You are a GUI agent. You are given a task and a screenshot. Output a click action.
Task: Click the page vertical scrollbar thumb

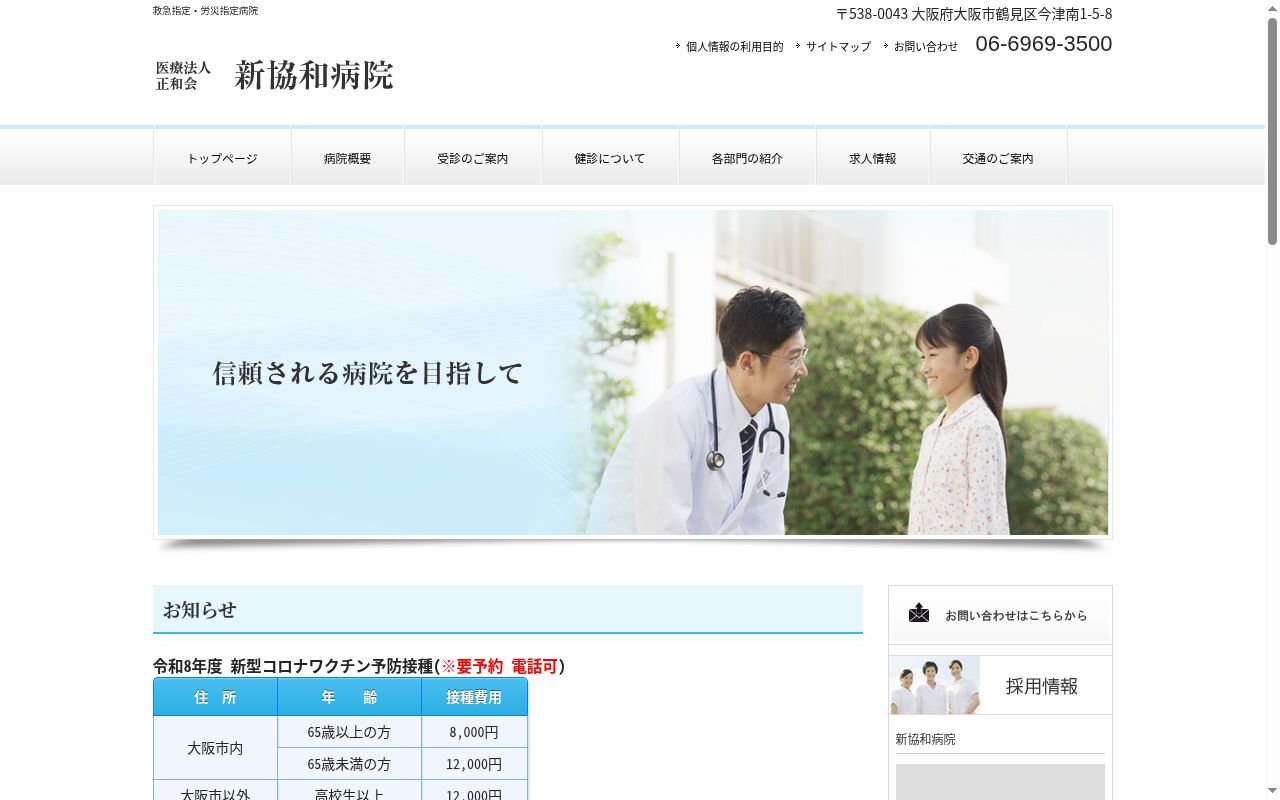[x=1272, y=130]
